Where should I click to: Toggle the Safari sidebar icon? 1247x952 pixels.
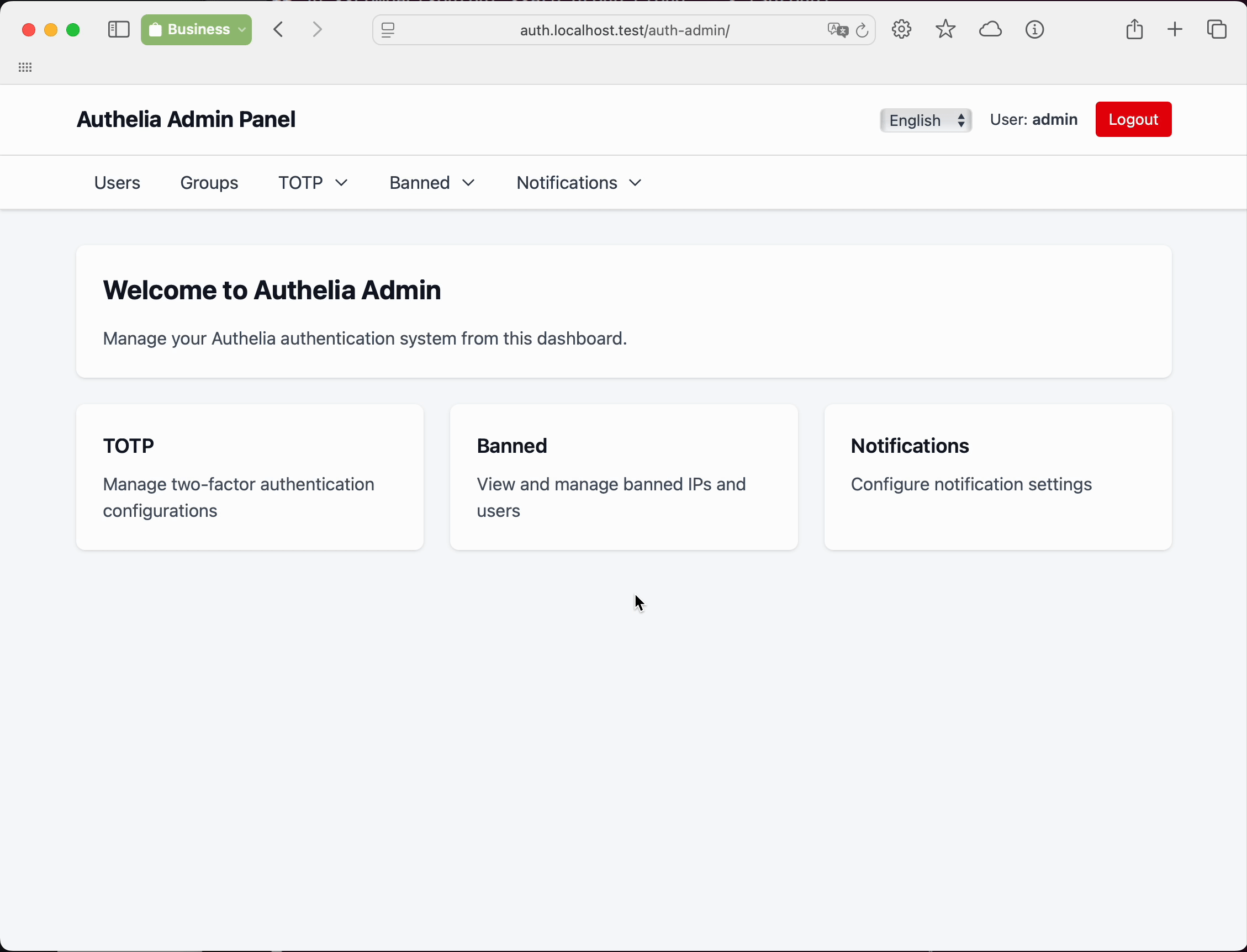(118, 29)
